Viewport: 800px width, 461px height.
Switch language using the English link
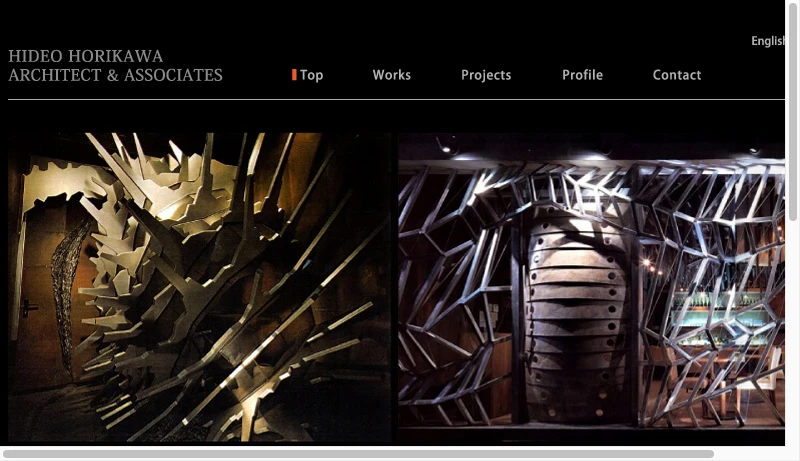coord(768,41)
